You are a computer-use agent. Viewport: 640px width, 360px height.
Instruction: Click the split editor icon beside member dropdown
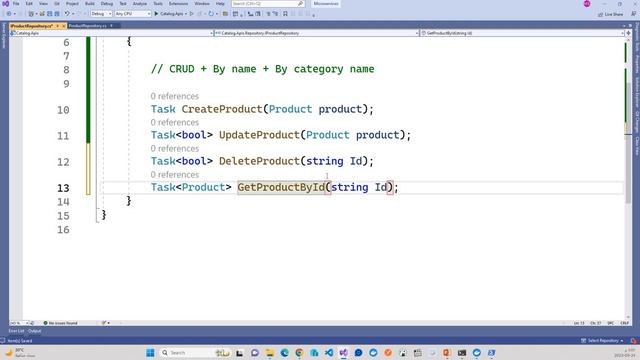pos(629,33)
